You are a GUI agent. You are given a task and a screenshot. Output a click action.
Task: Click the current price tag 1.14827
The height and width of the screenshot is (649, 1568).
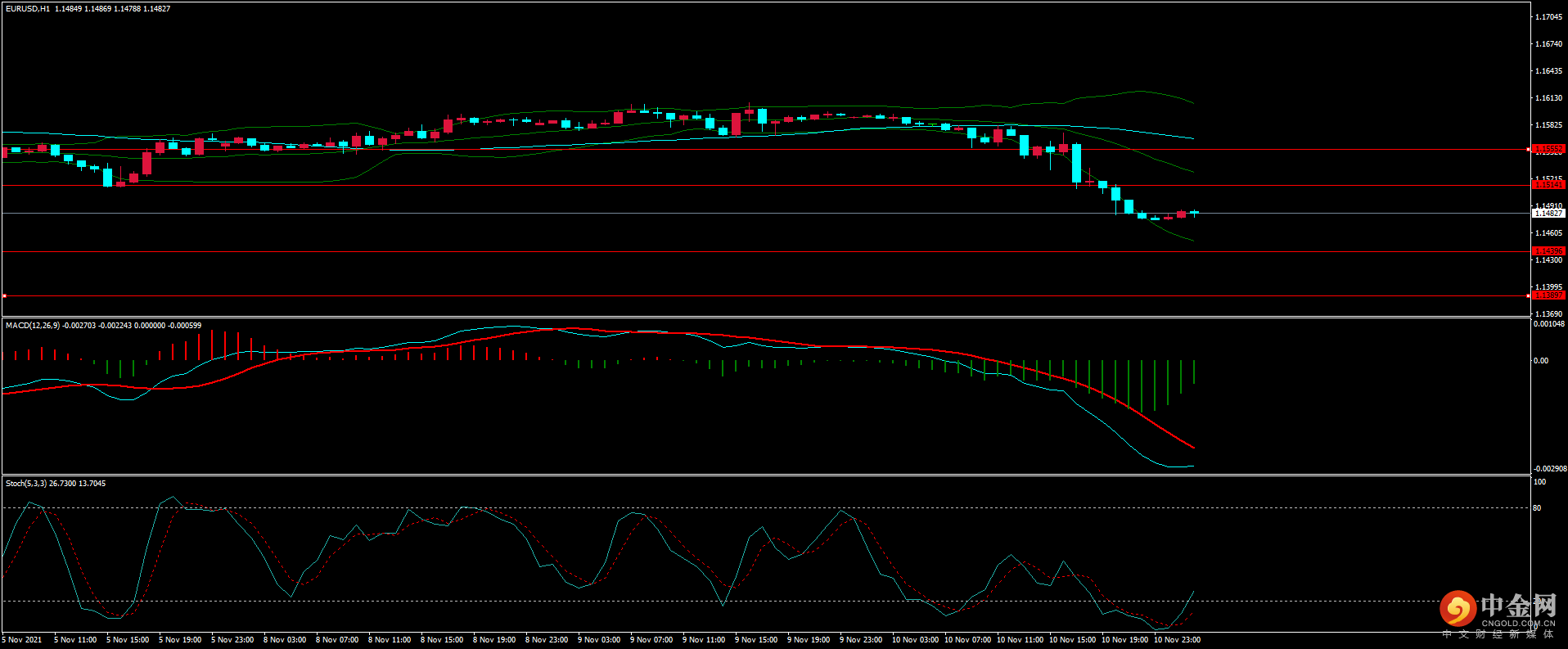coord(1548,213)
